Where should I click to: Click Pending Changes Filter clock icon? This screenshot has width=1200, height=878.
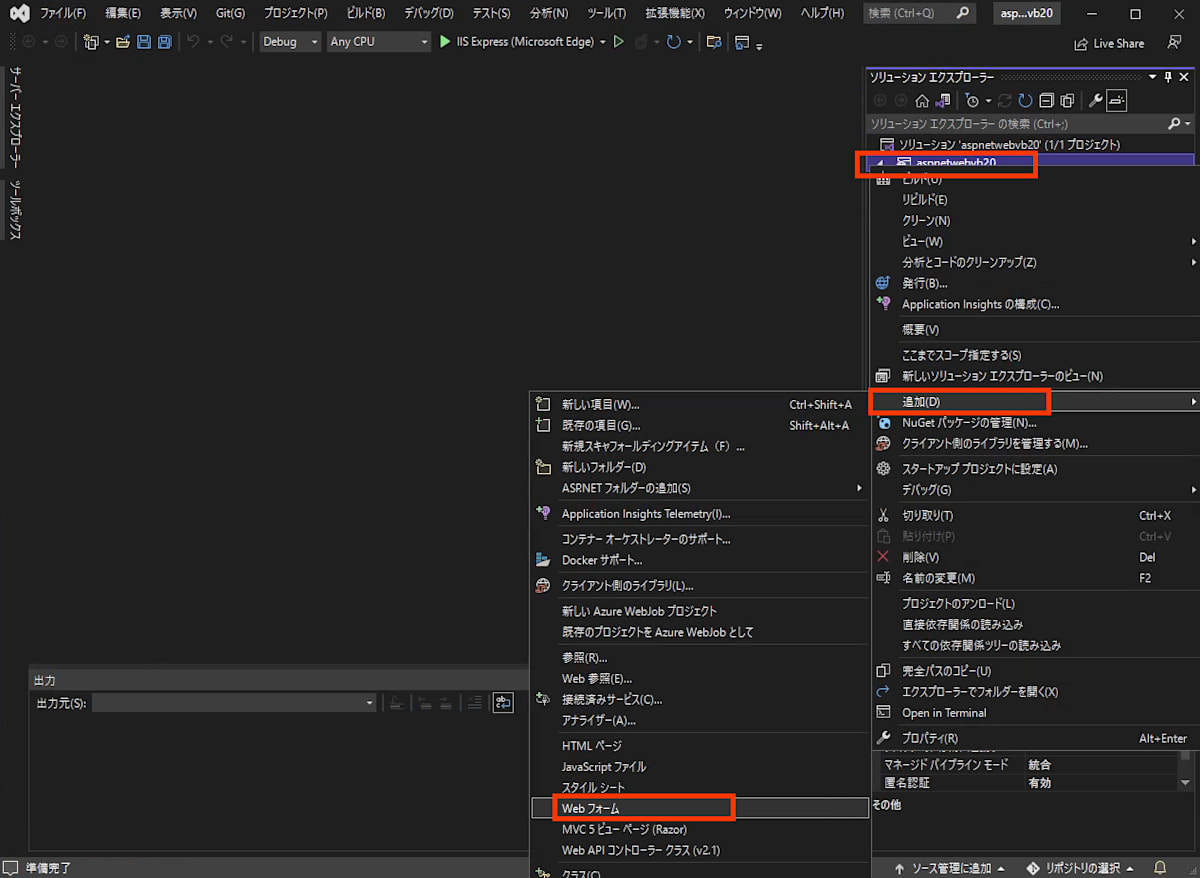972,100
